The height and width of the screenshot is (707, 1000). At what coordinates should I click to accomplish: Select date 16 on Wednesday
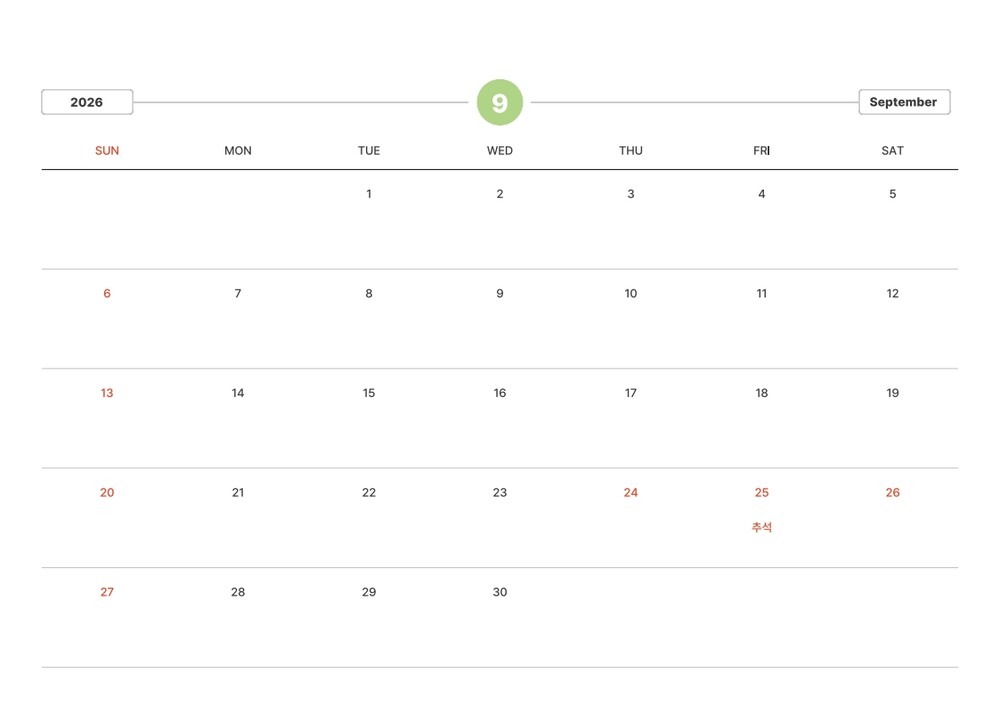500,393
